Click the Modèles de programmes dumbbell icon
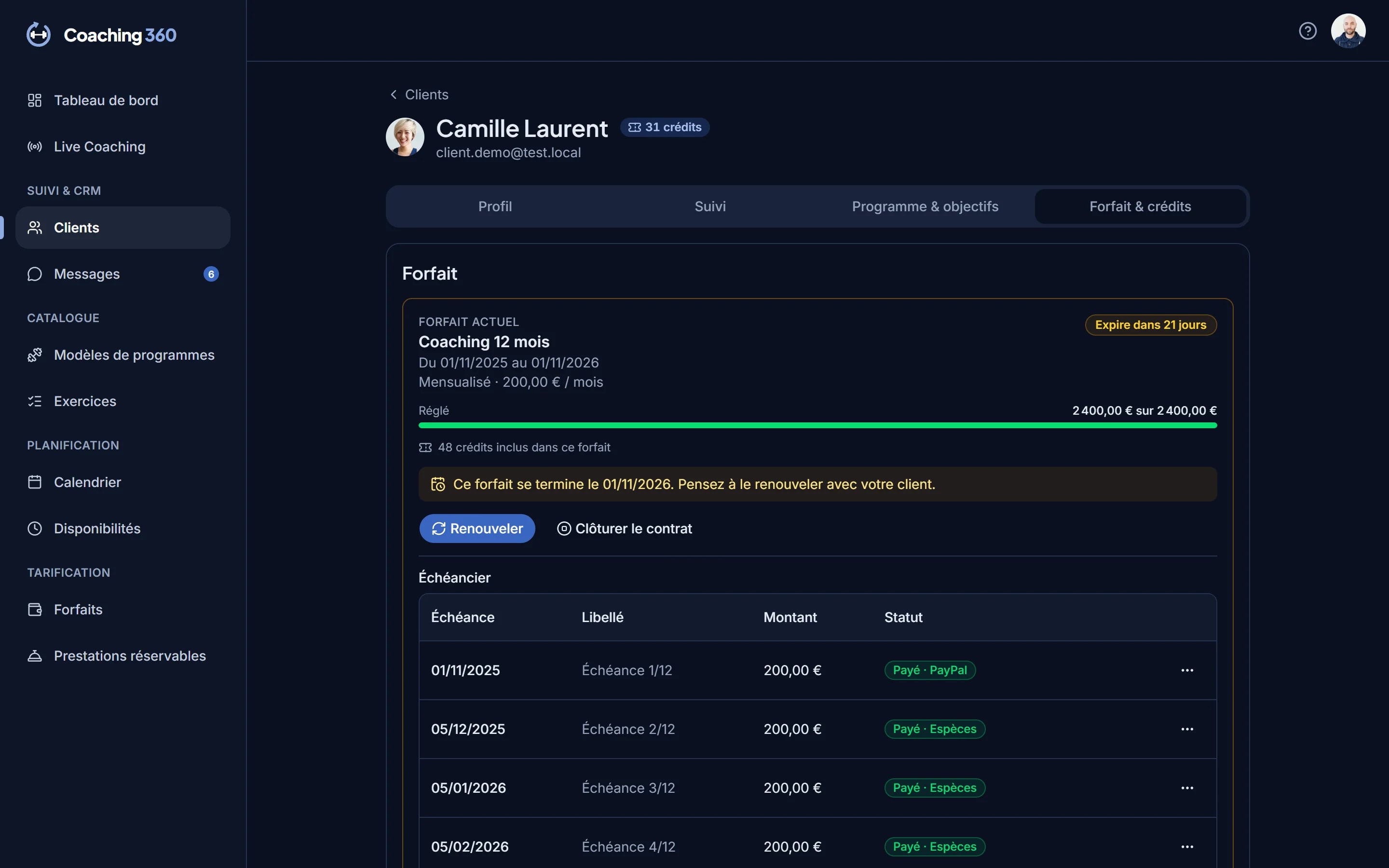The width and height of the screenshot is (1389, 868). (34, 355)
